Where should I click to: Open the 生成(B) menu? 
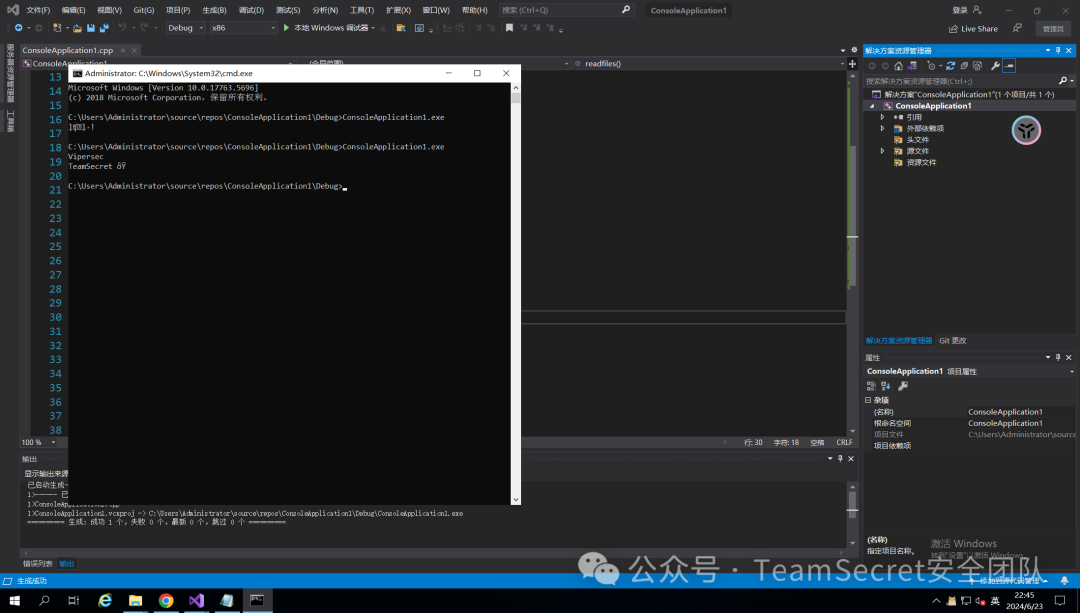pyautogui.click(x=214, y=10)
